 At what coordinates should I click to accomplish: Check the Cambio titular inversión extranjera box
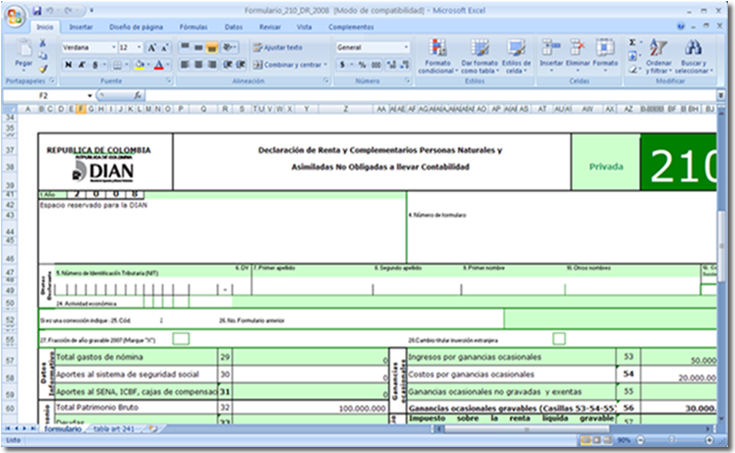point(559,339)
